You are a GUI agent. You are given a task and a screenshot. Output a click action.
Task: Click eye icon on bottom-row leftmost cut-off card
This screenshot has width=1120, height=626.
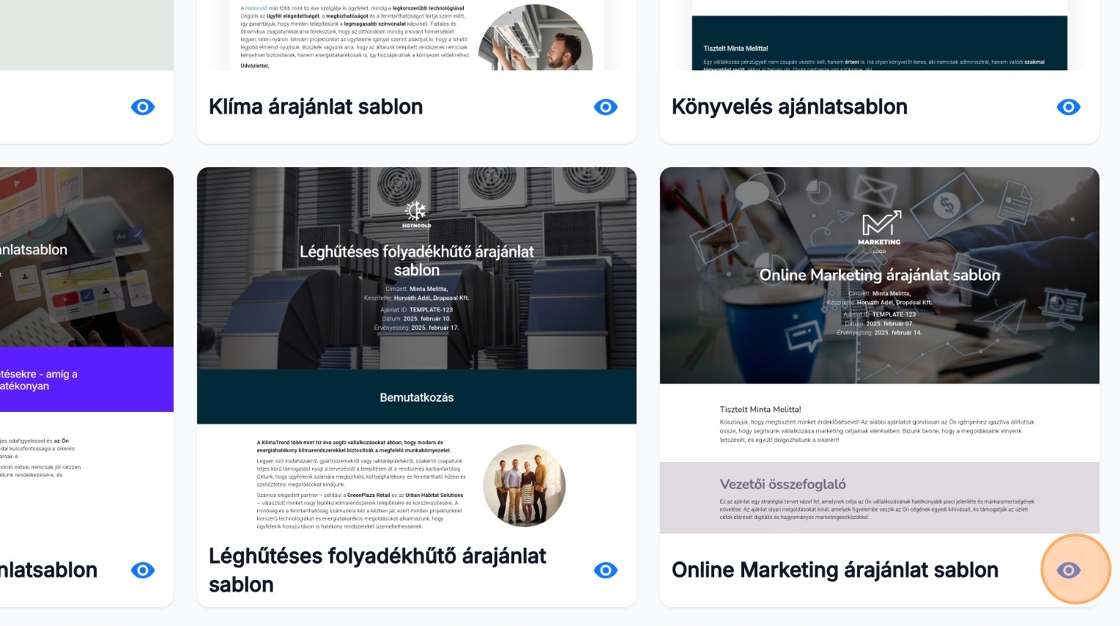143,570
